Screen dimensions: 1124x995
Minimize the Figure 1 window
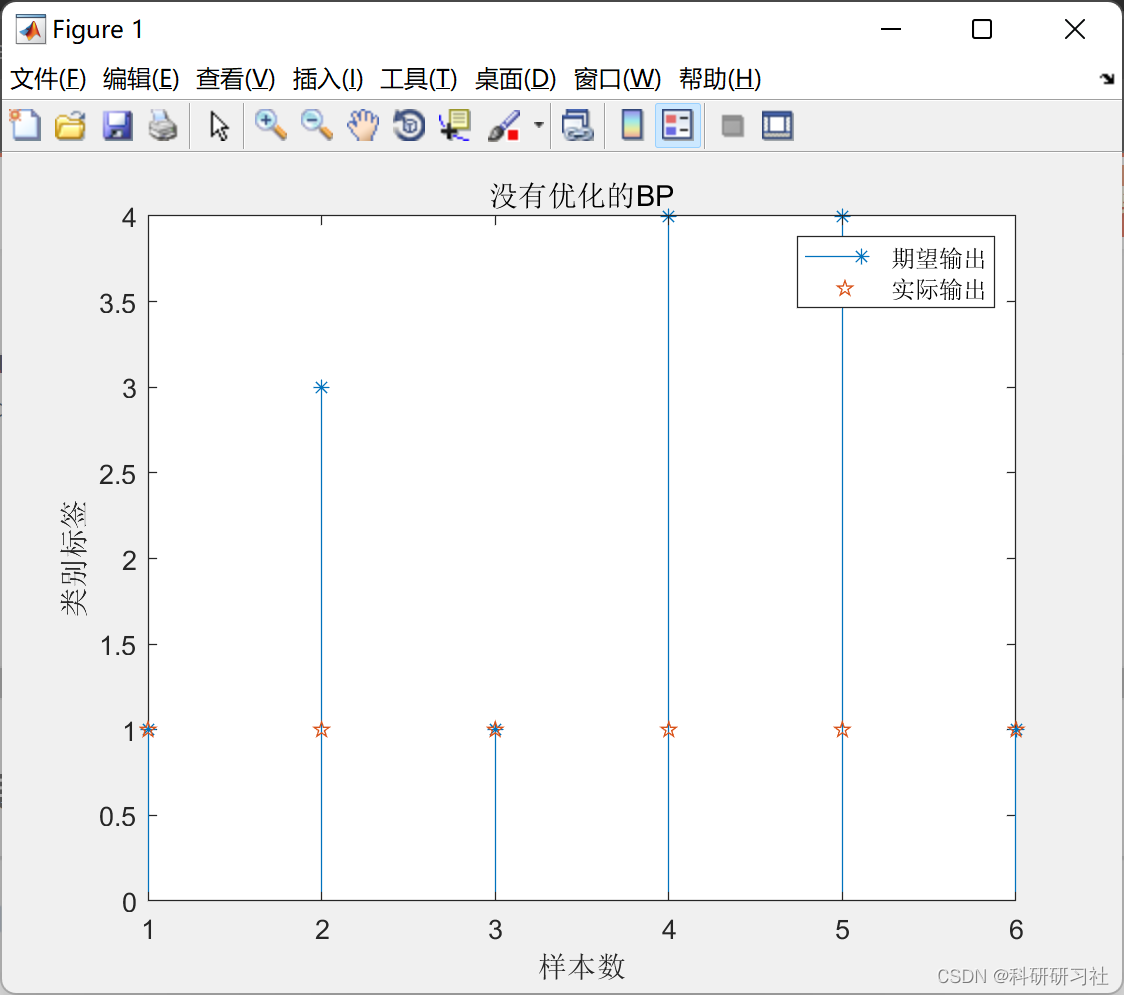[x=890, y=29]
